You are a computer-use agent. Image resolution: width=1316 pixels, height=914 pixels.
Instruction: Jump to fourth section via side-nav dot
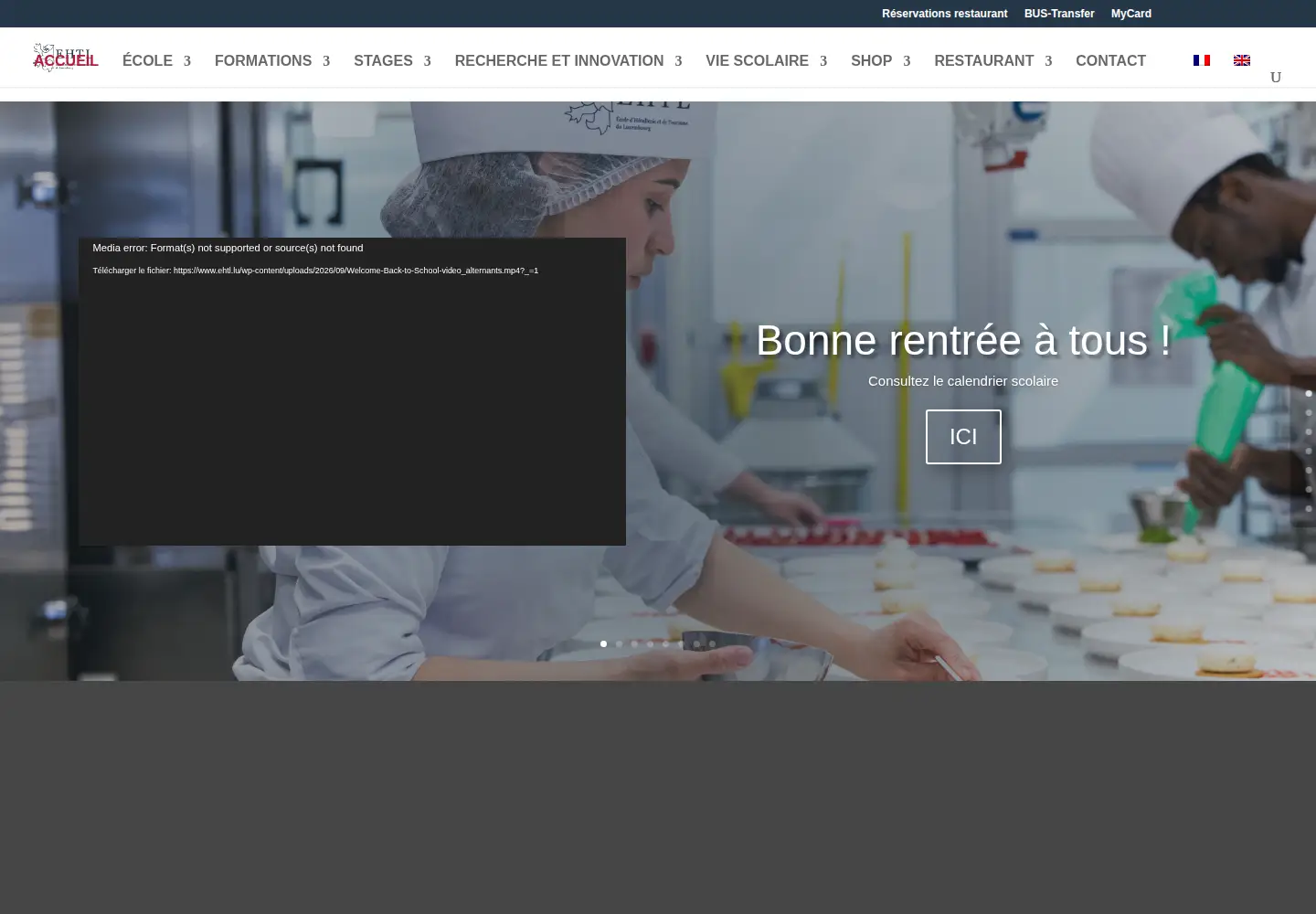point(1309,451)
